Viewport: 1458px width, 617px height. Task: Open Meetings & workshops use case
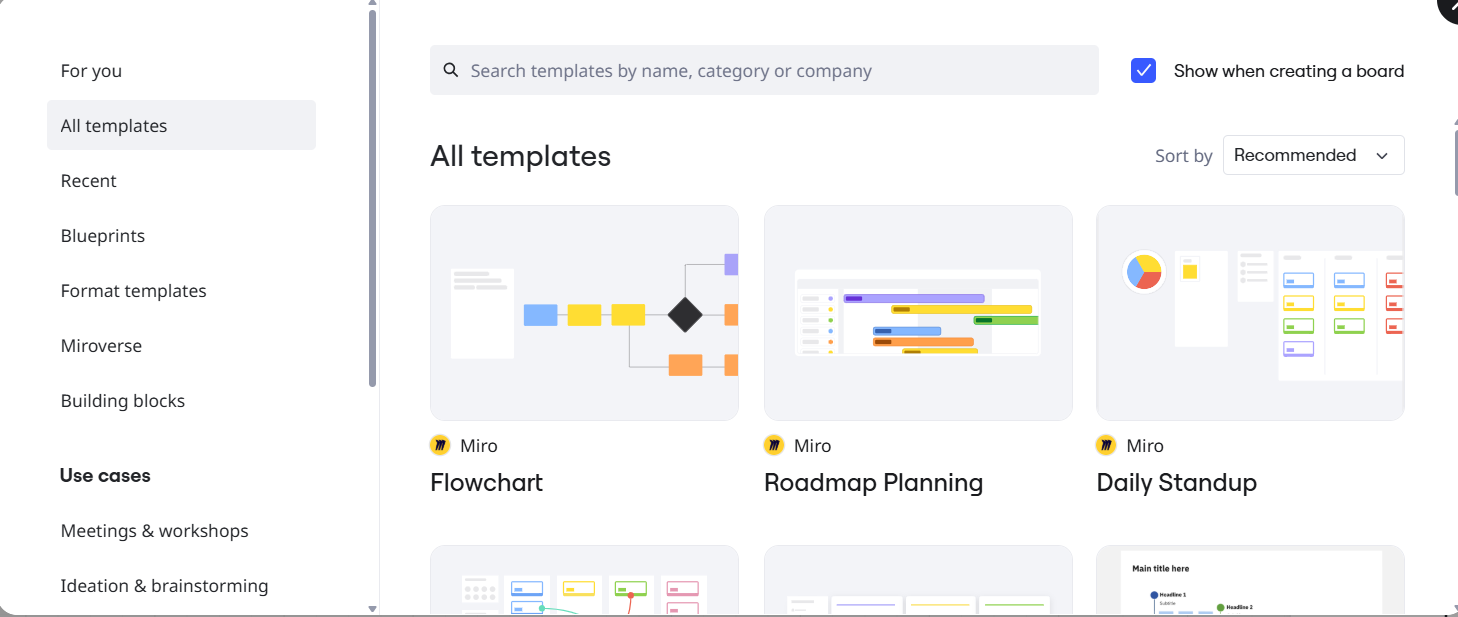155,531
